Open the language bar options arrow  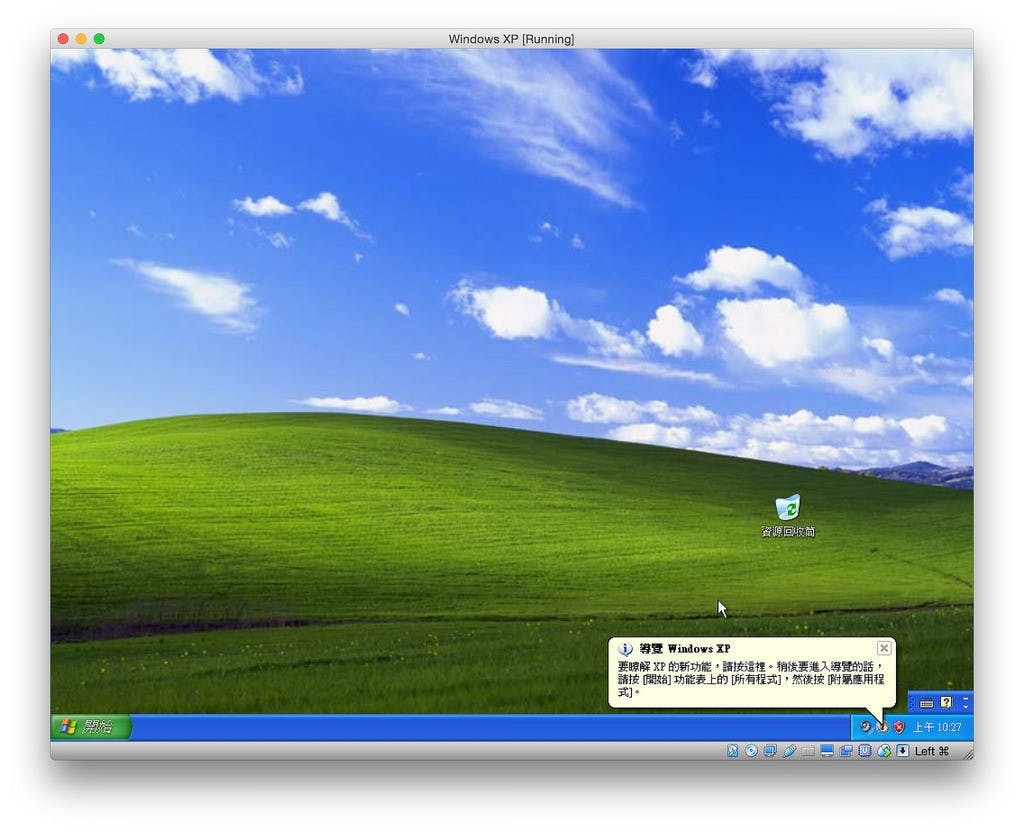point(966,707)
